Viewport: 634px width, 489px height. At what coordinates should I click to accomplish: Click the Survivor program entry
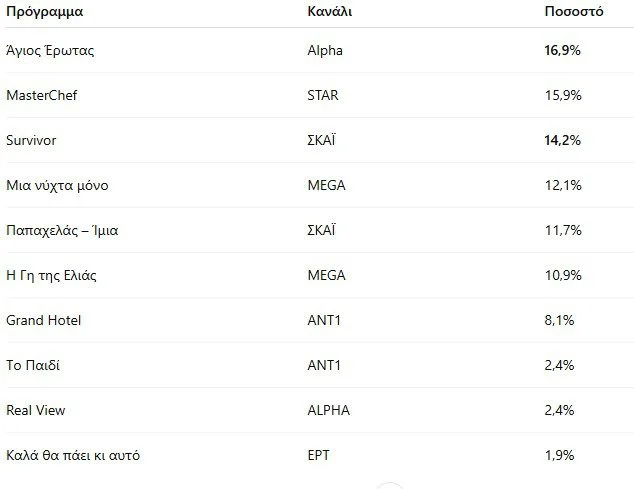(31, 140)
